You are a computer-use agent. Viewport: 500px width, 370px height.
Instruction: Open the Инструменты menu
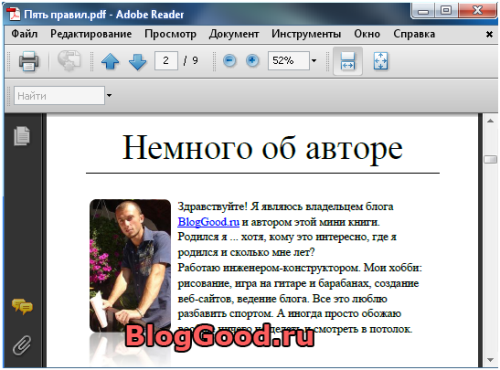(x=306, y=34)
